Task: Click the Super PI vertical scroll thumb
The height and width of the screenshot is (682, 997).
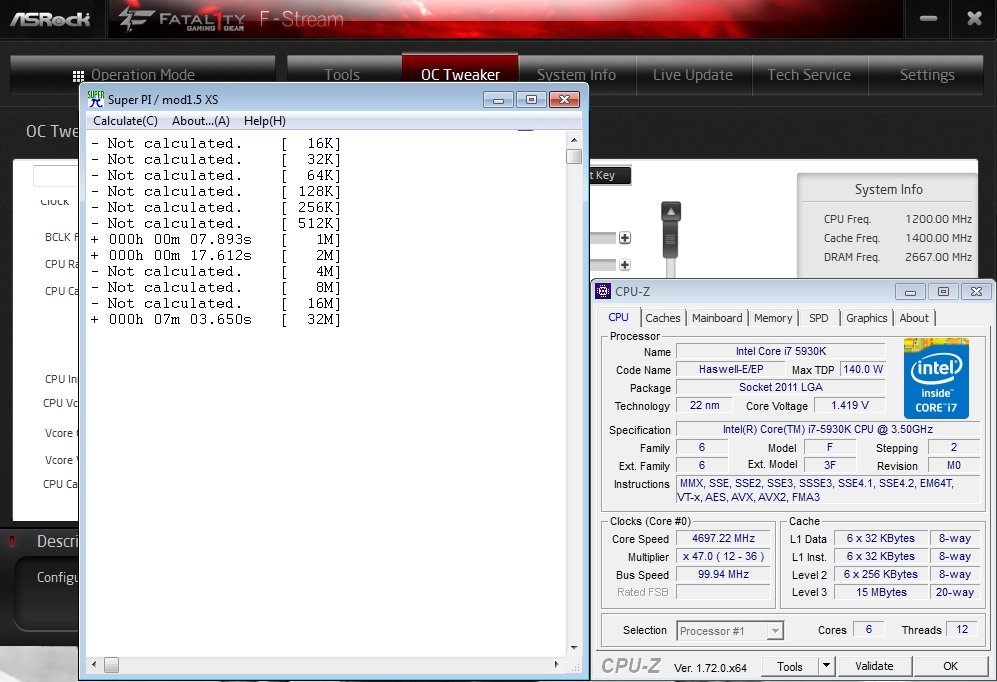Action: point(574,156)
